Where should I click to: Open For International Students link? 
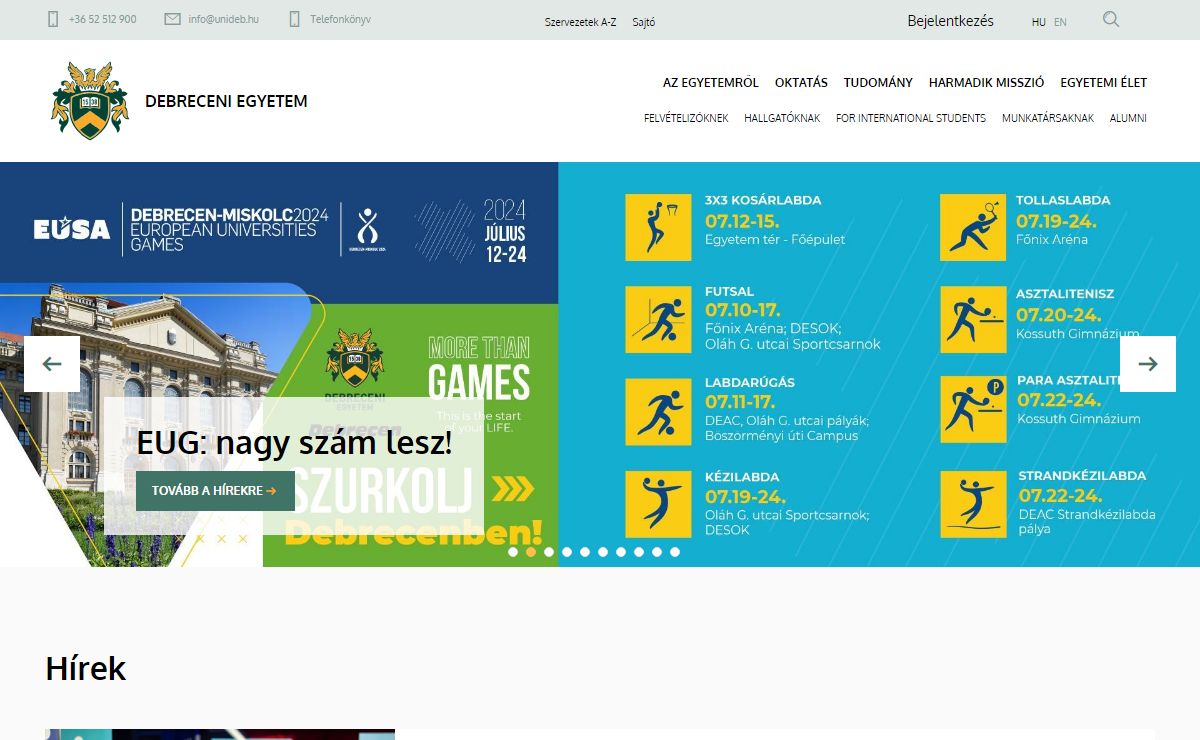(x=911, y=118)
